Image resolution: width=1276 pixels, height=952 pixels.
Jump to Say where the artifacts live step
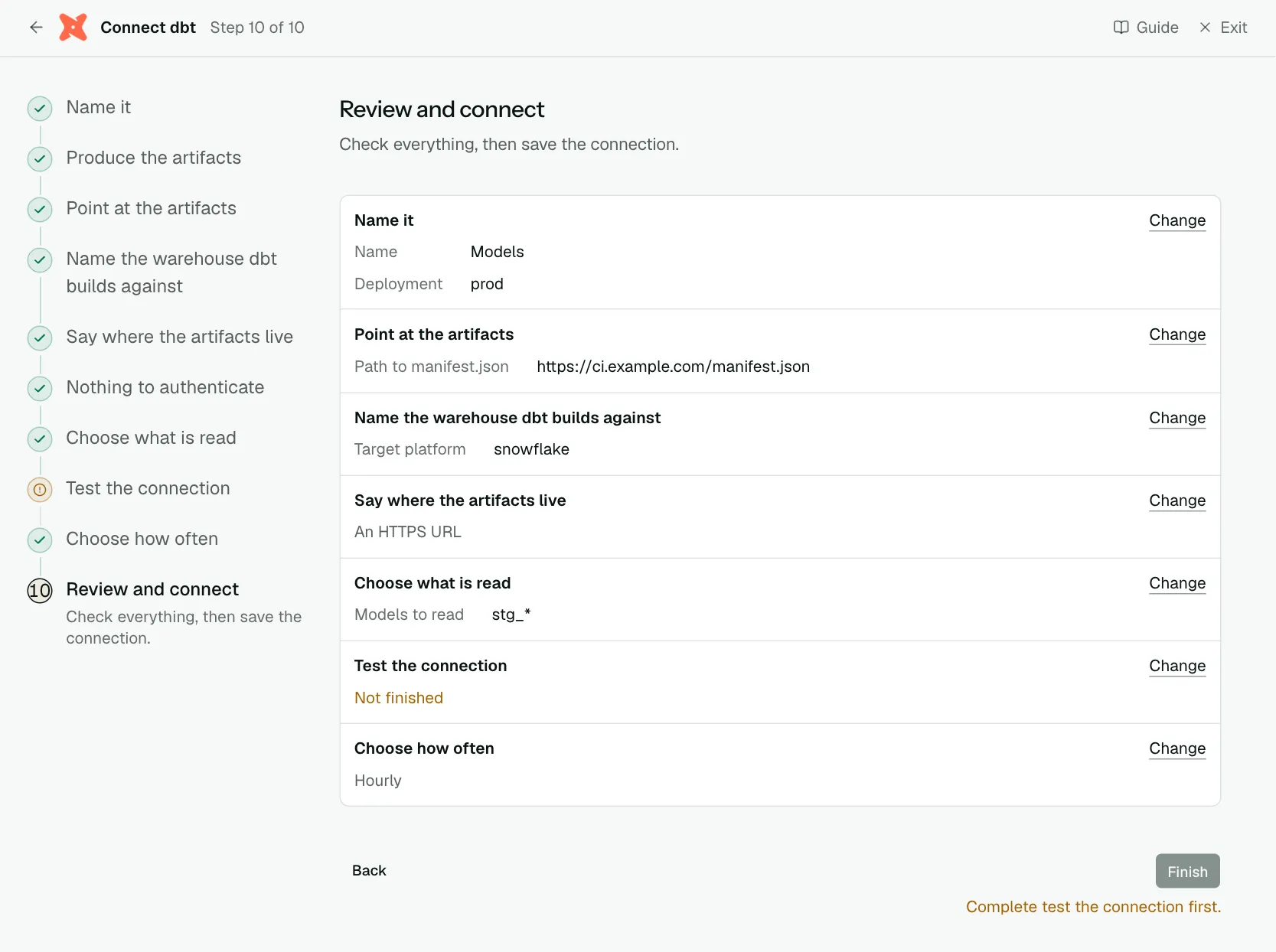pyautogui.click(x=179, y=337)
